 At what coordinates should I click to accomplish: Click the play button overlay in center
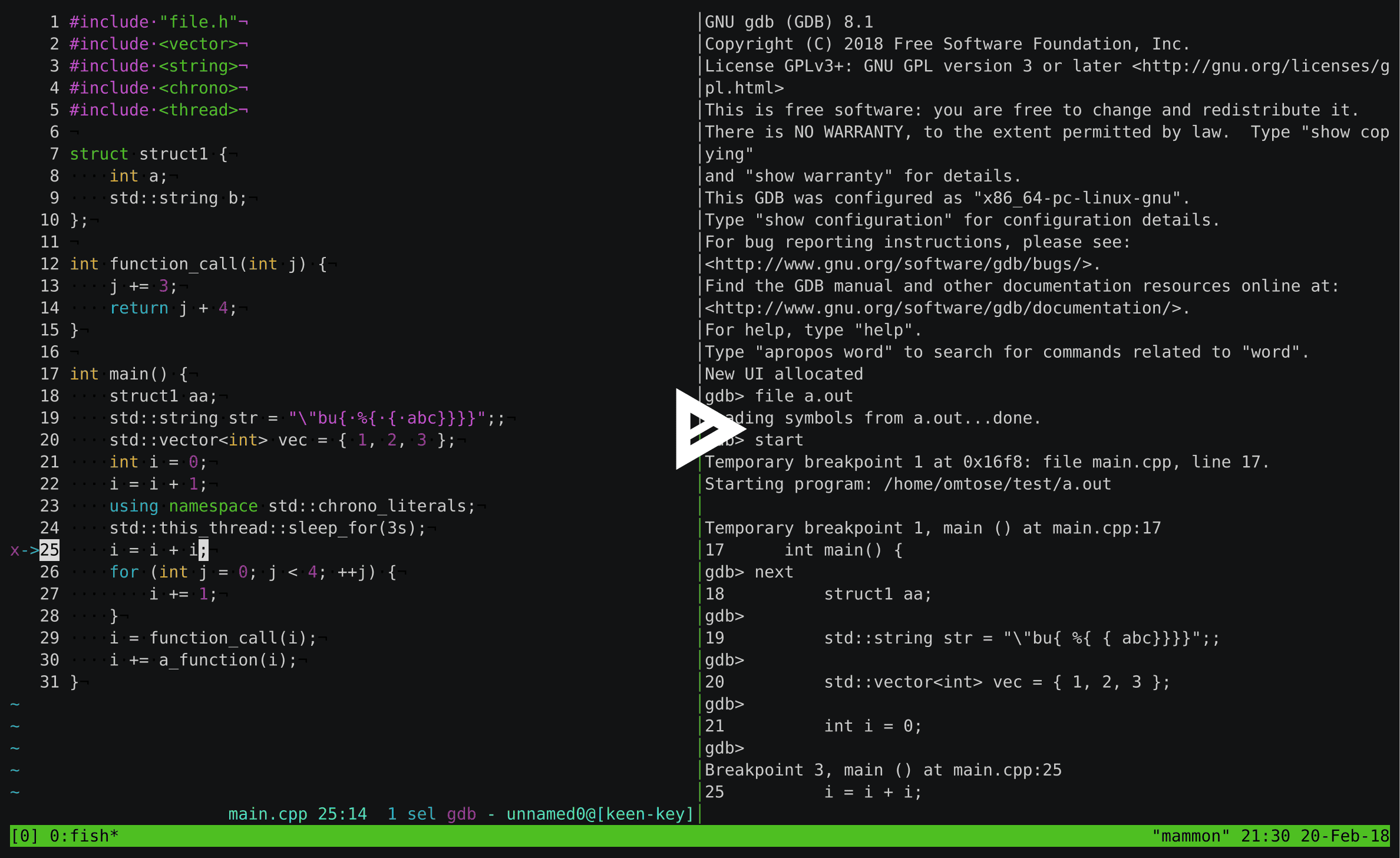tap(710, 429)
